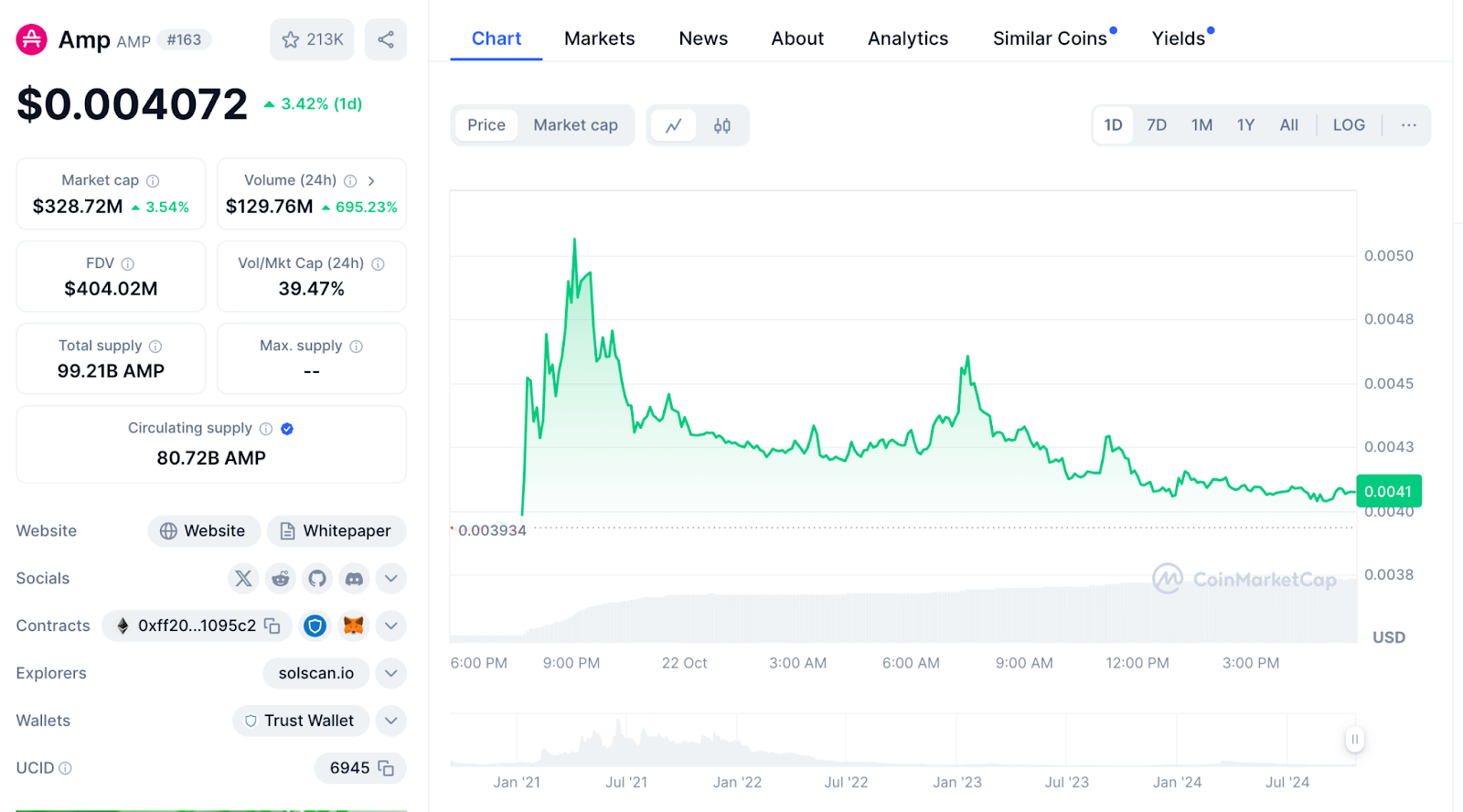Click the historical overview mini chart
1463x812 pixels.
[x=902, y=740]
